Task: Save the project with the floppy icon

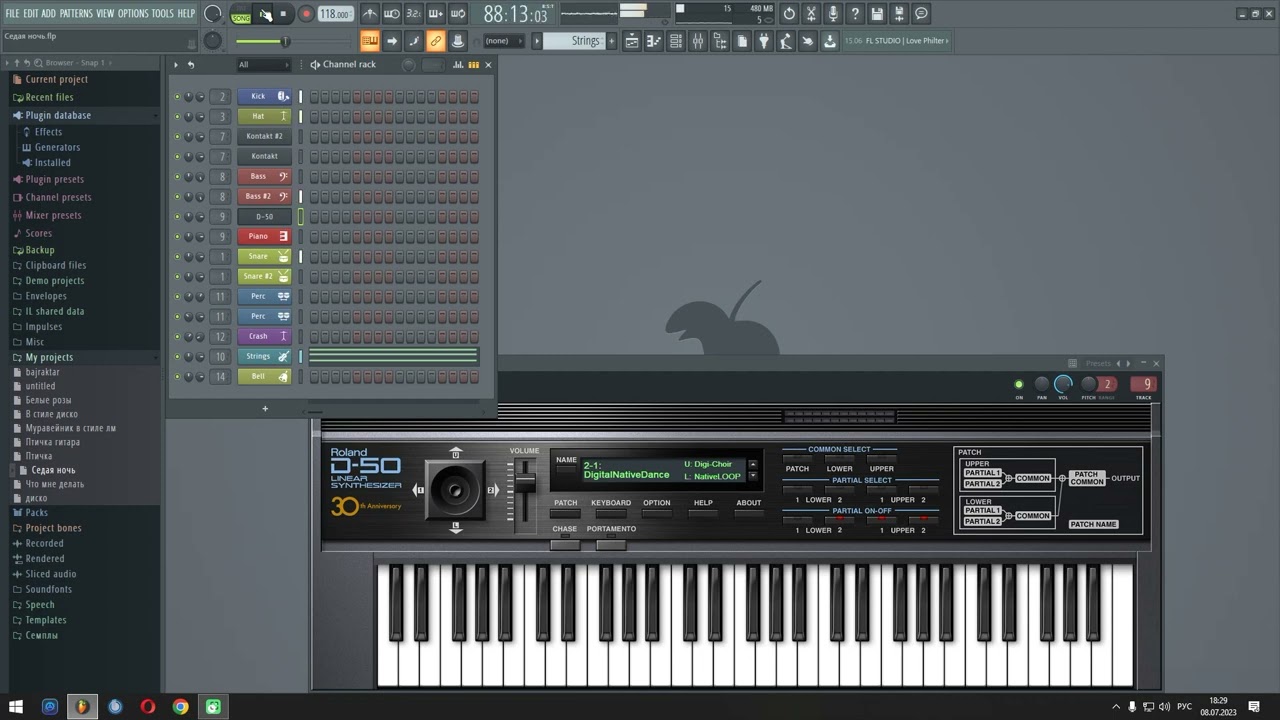Action: coord(877,14)
